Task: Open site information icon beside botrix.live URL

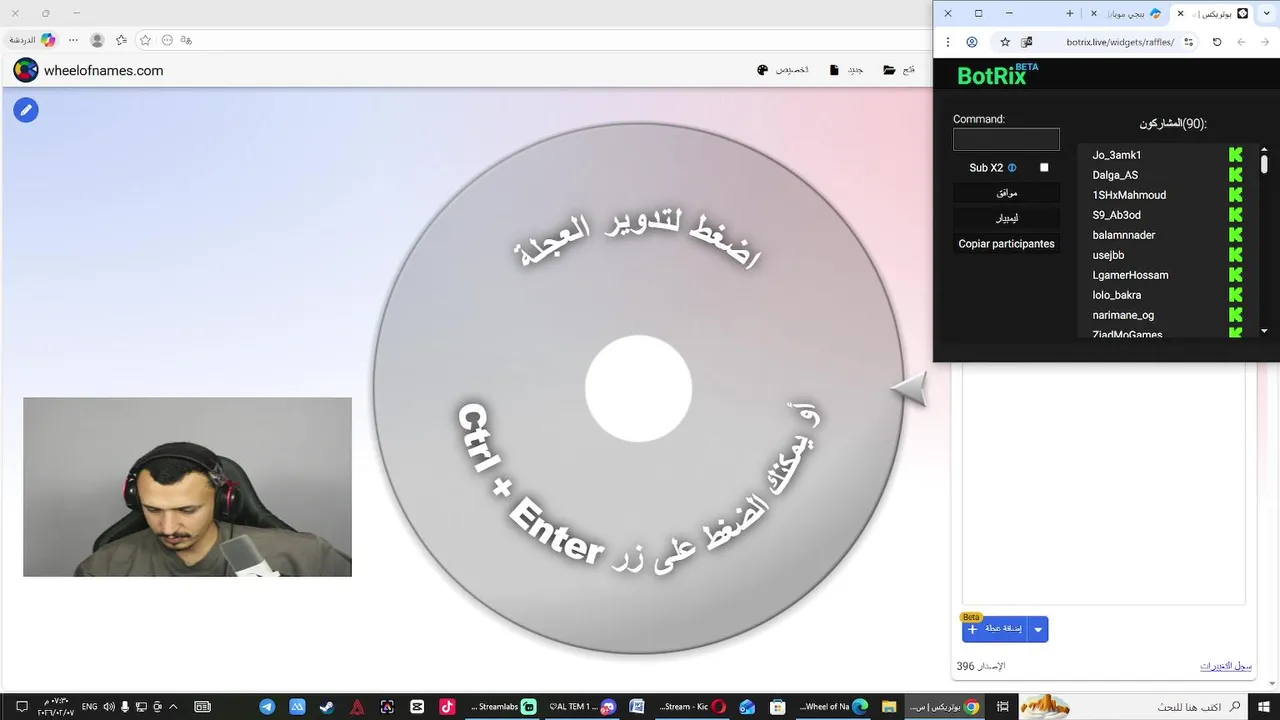Action: pyautogui.click(x=1188, y=42)
